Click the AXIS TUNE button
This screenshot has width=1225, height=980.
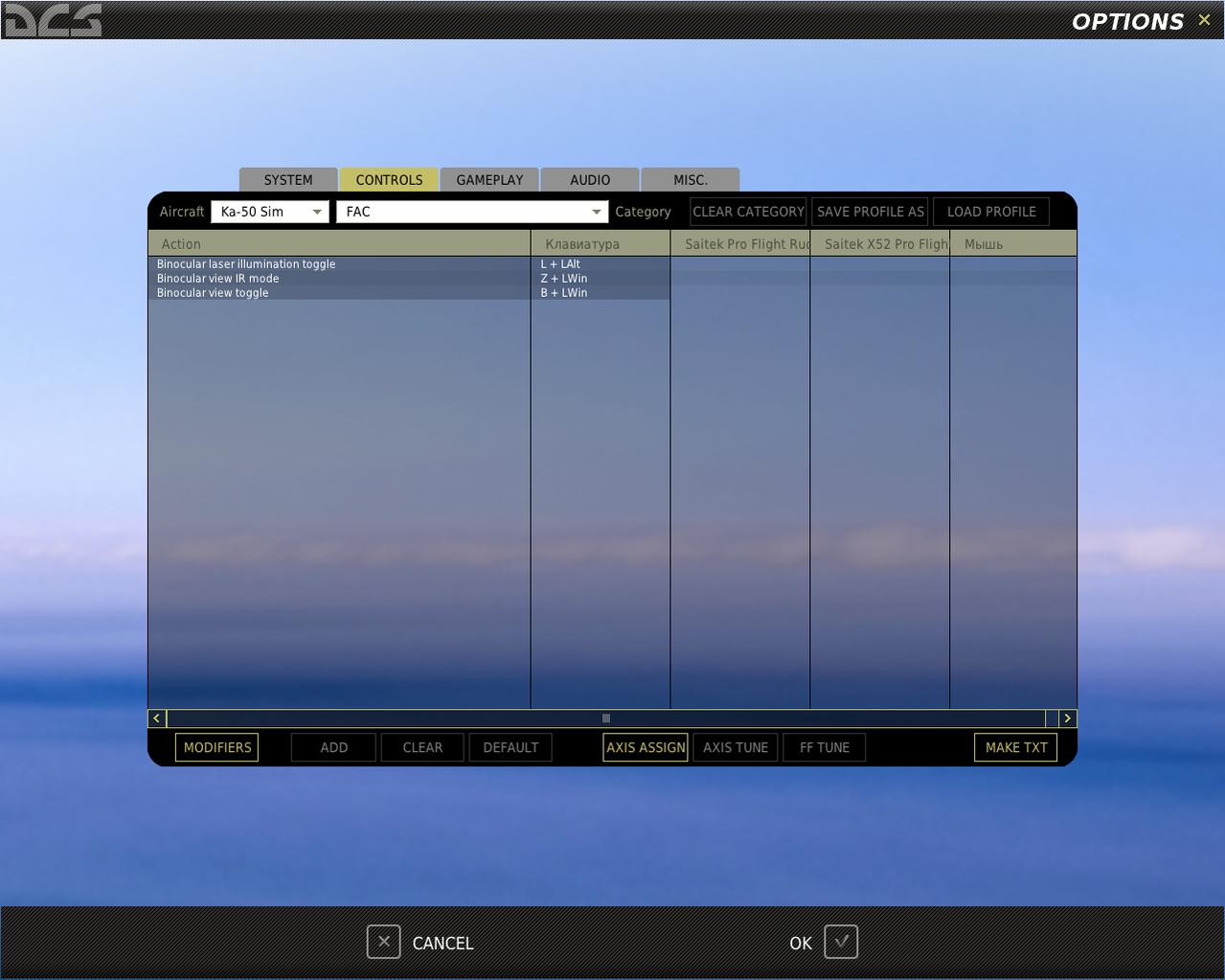tap(736, 747)
